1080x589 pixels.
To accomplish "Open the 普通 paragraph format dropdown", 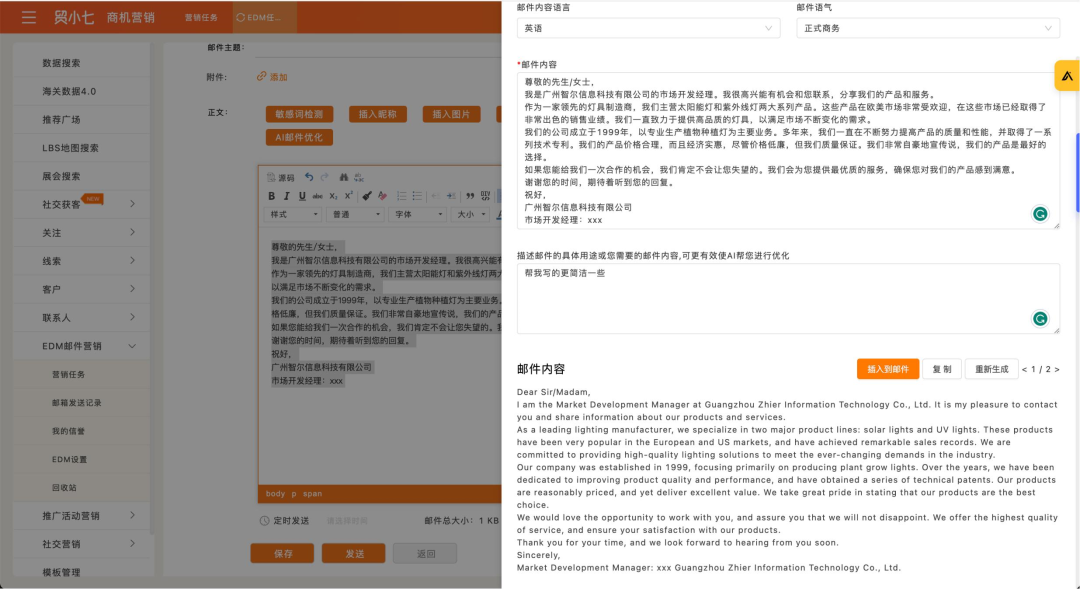I will 355,214.
